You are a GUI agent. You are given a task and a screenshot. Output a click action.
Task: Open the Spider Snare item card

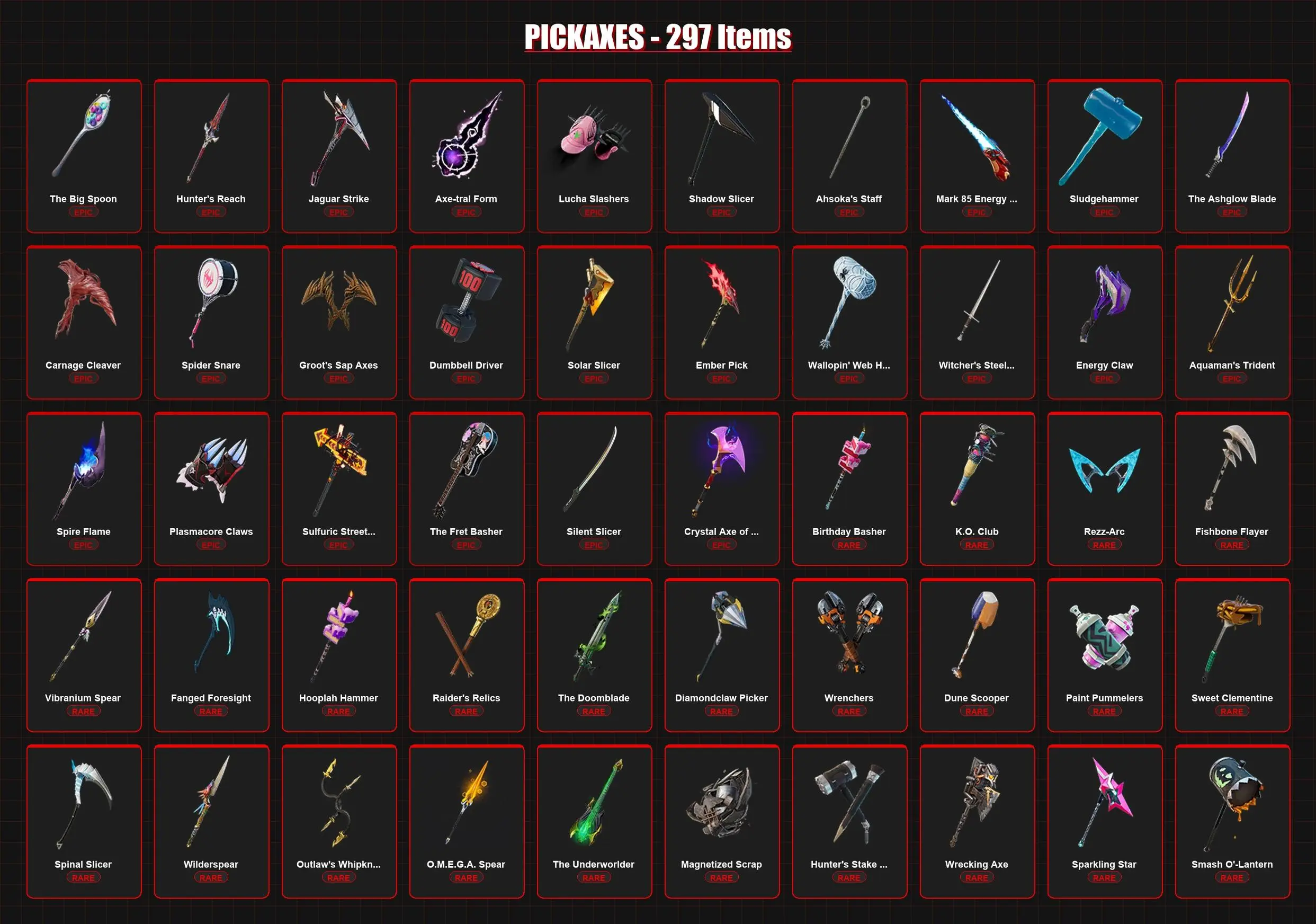coord(211,322)
